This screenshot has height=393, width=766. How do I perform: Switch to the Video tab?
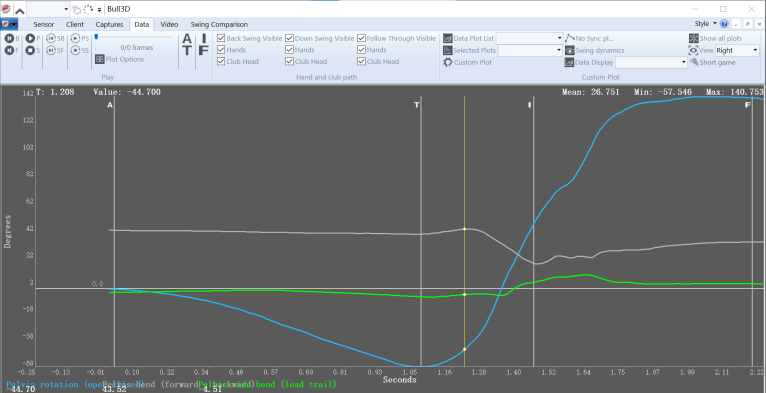pyautogui.click(x=170, y=24)
